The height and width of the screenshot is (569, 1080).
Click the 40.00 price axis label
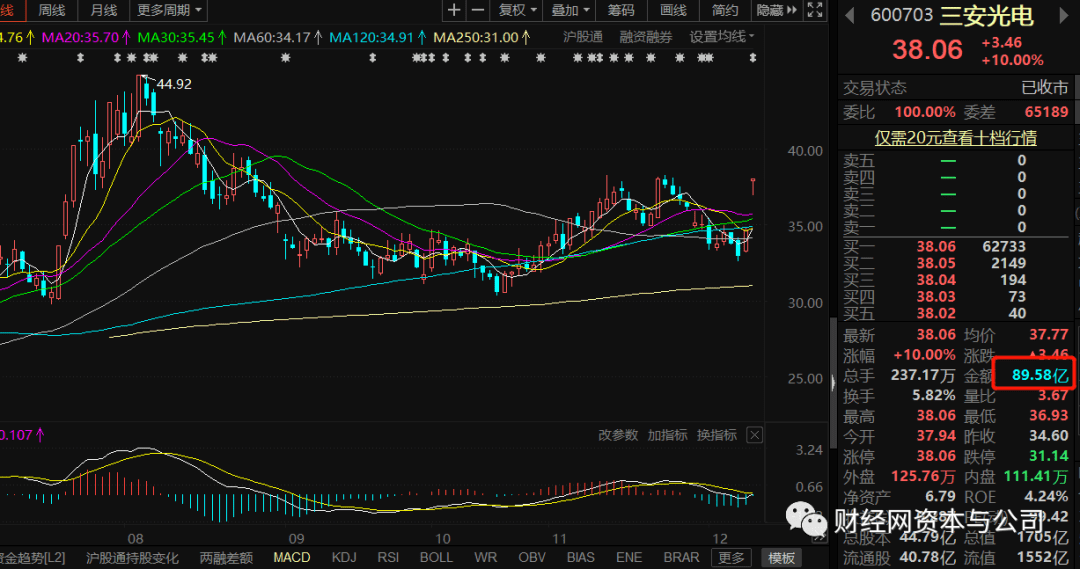804,151
